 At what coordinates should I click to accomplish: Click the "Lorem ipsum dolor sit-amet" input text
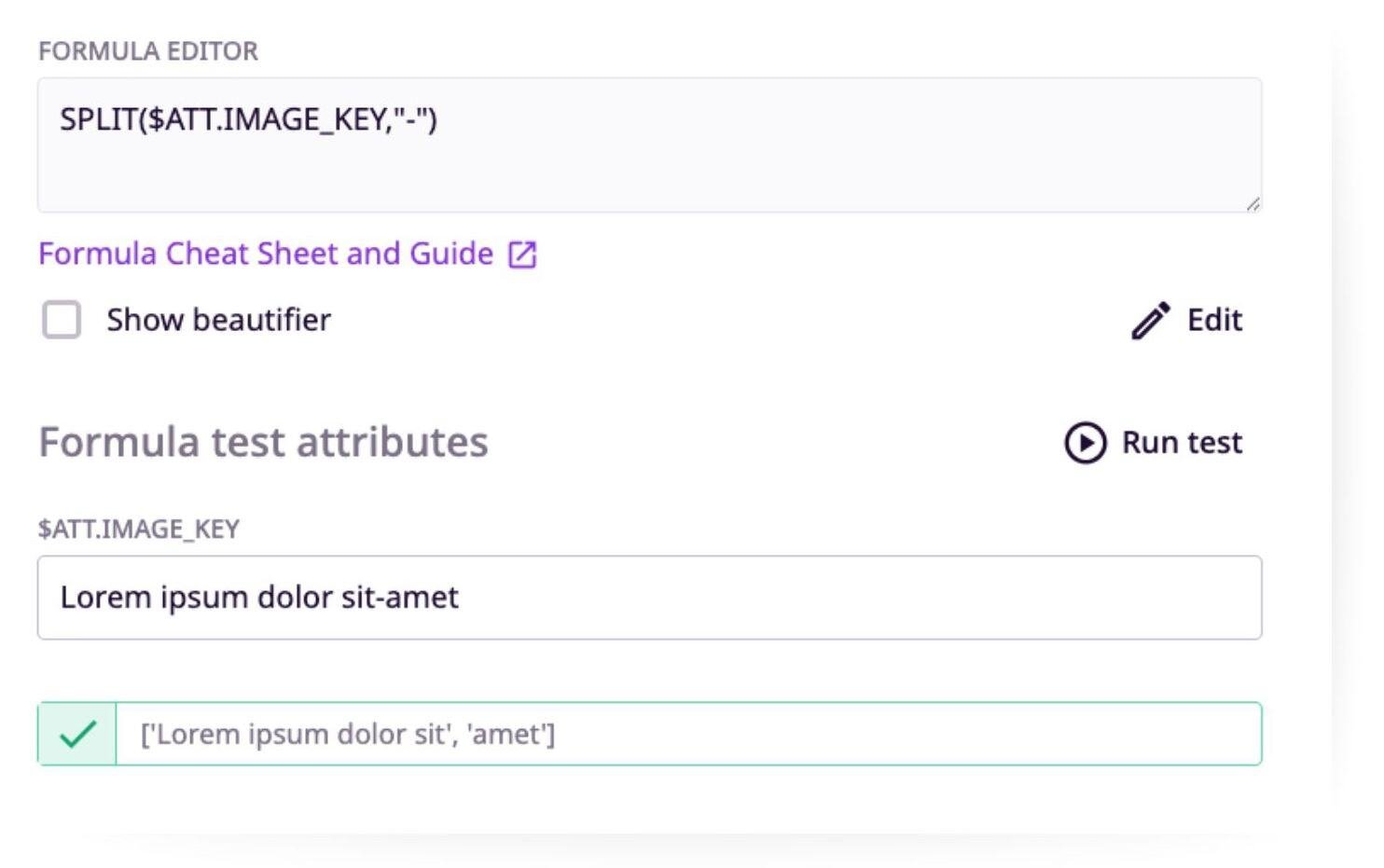[x=259, y=598]
